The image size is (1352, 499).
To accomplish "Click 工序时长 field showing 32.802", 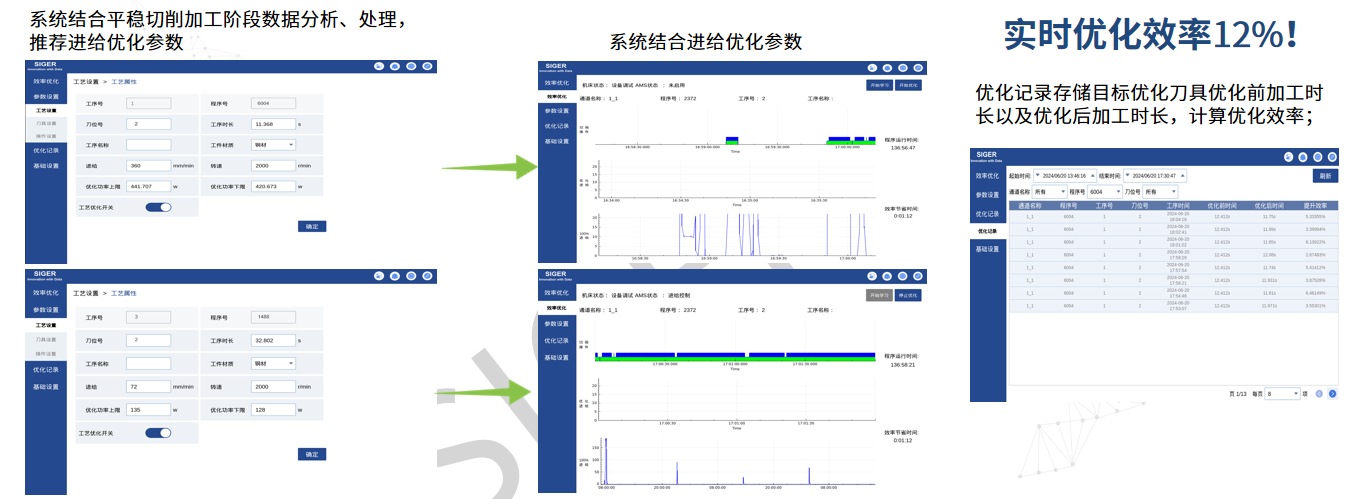I will (274, 341).
